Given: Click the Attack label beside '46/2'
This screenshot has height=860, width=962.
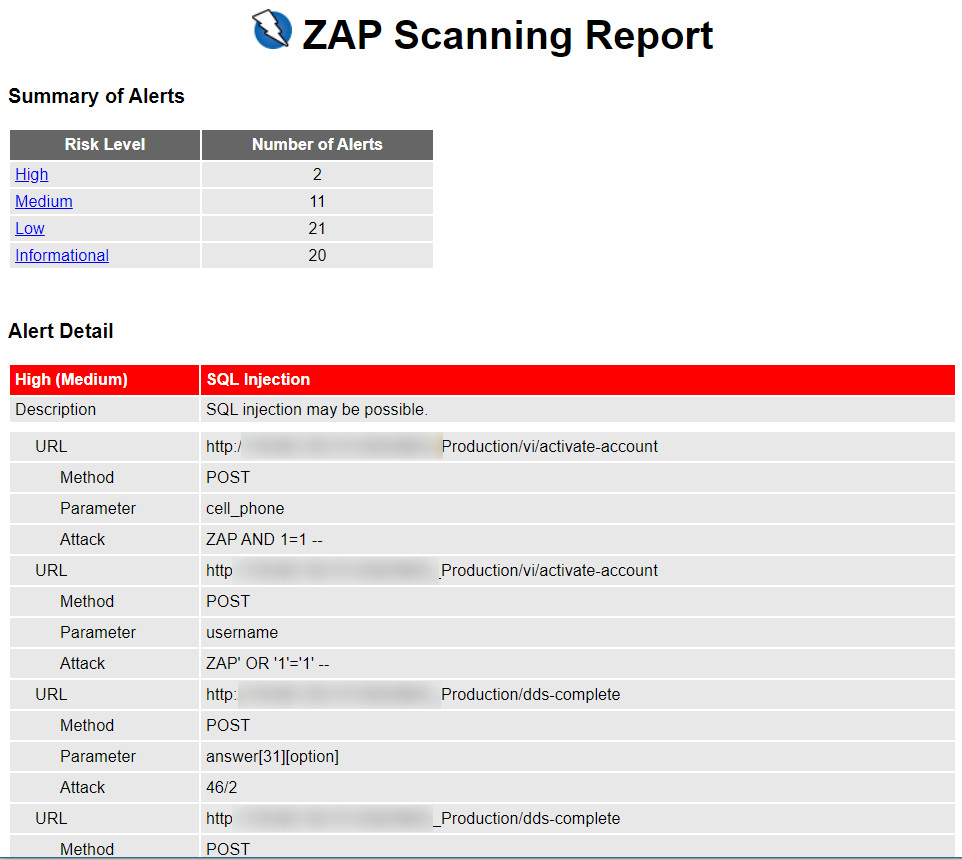Looking at the screenshot, I should (83, 788).
